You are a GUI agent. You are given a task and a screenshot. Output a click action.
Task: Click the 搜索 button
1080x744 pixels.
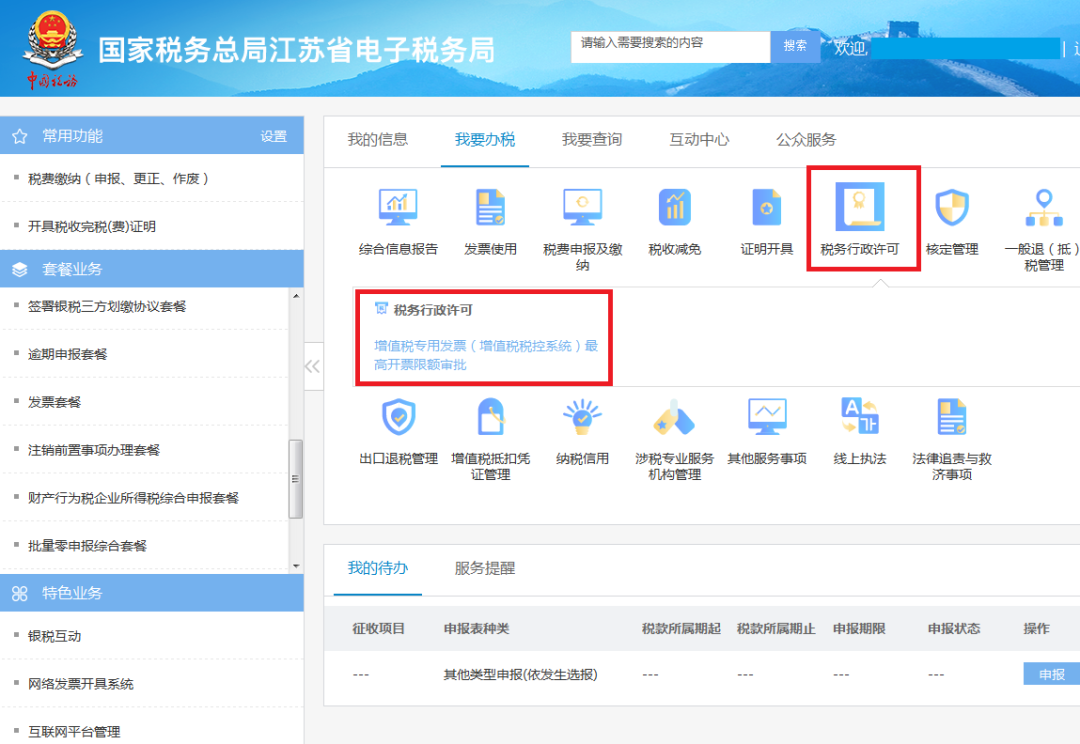(x=795, y=46)
